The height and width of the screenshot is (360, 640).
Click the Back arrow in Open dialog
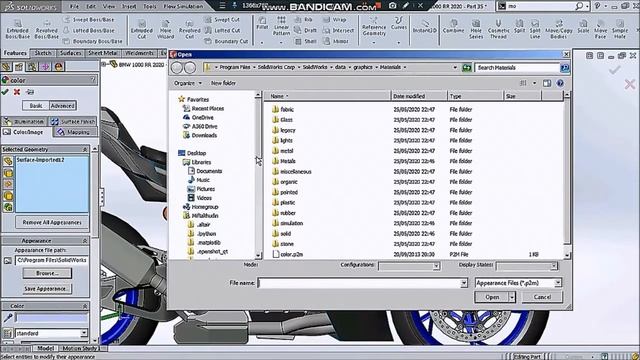point(177,67)
